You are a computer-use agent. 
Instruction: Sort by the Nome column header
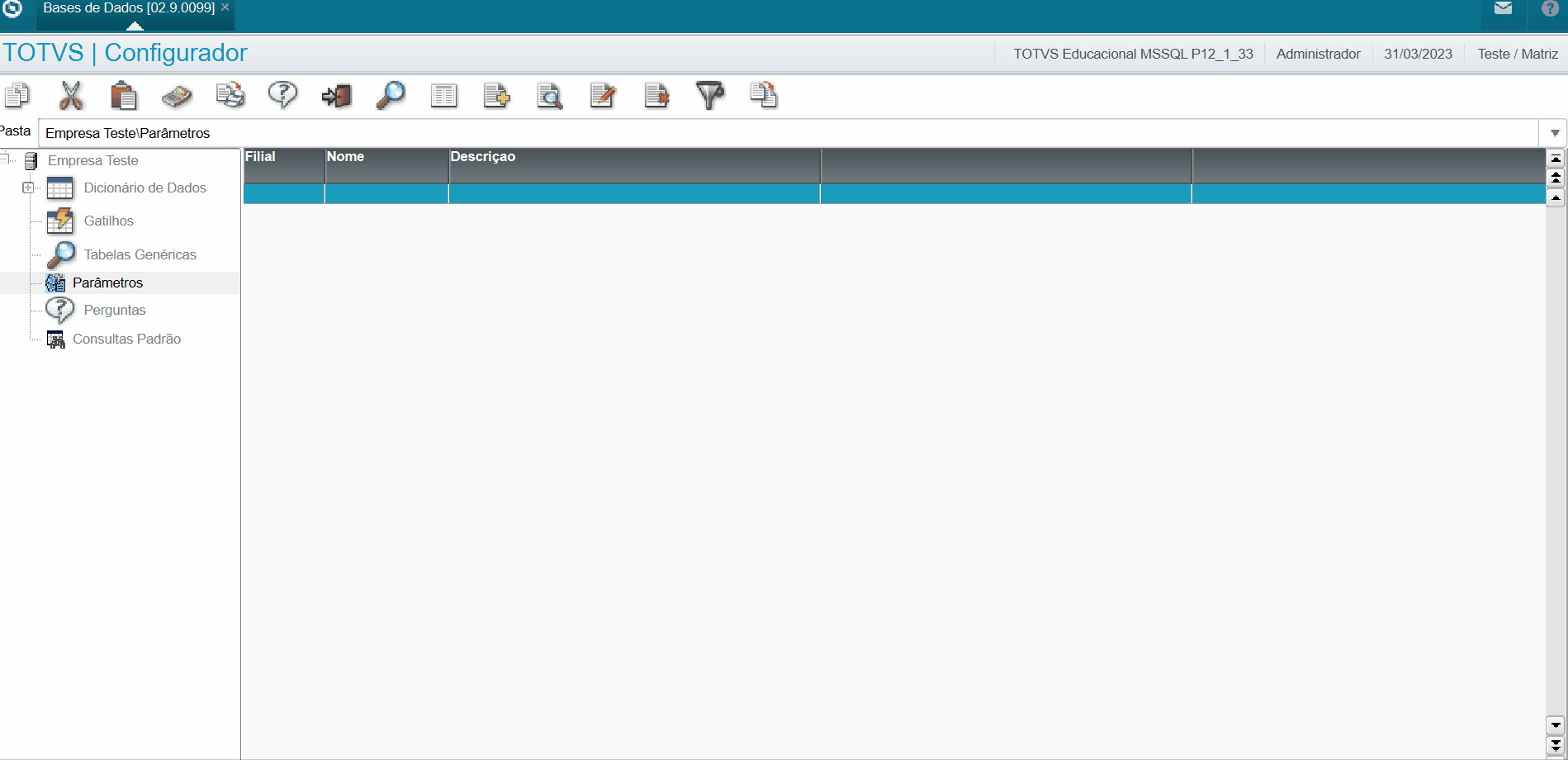(386, 165)
